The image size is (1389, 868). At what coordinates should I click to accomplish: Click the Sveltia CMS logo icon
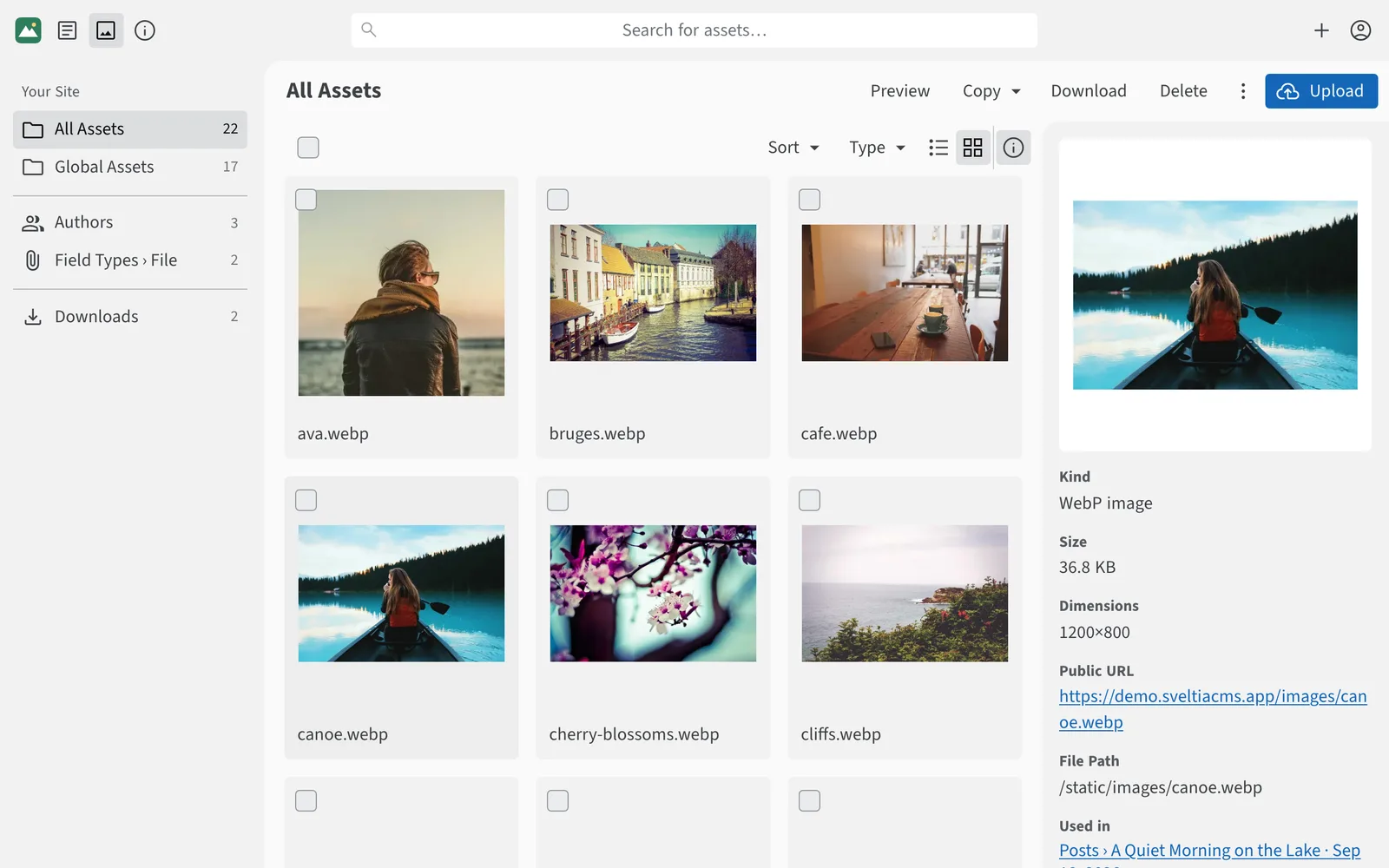coord(29,30)
